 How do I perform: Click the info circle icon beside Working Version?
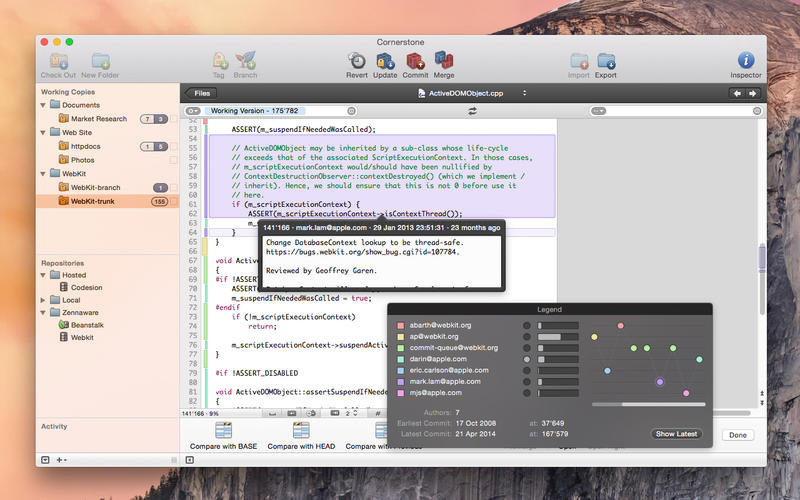click(352, 111)
